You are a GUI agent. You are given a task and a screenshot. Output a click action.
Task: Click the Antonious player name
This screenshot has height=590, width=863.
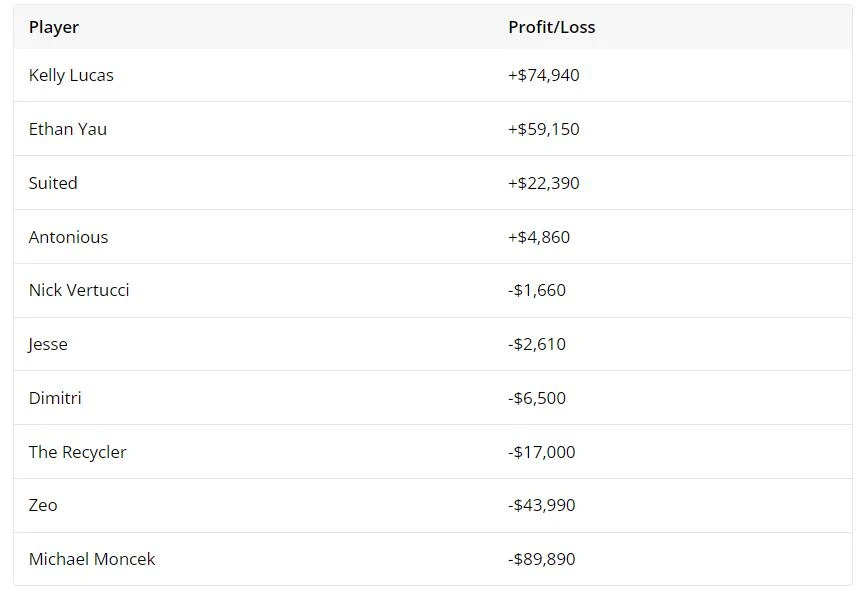68,237
